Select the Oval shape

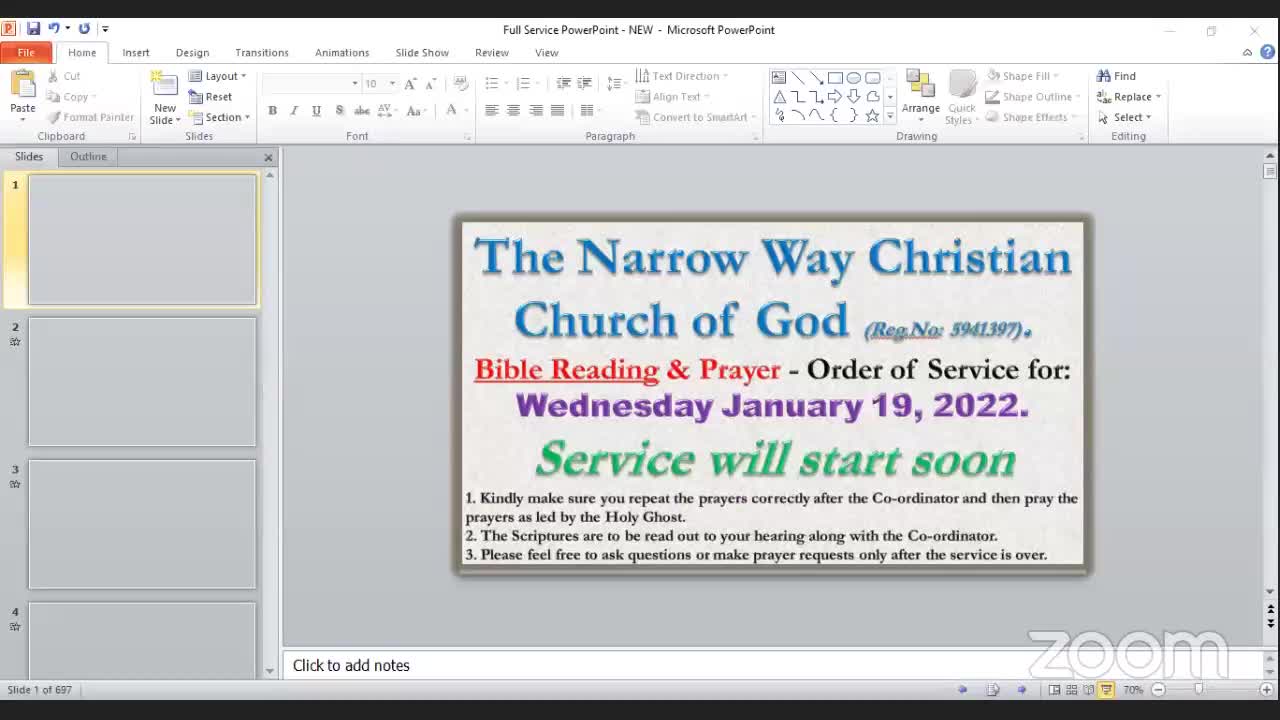tap(854, 78)
